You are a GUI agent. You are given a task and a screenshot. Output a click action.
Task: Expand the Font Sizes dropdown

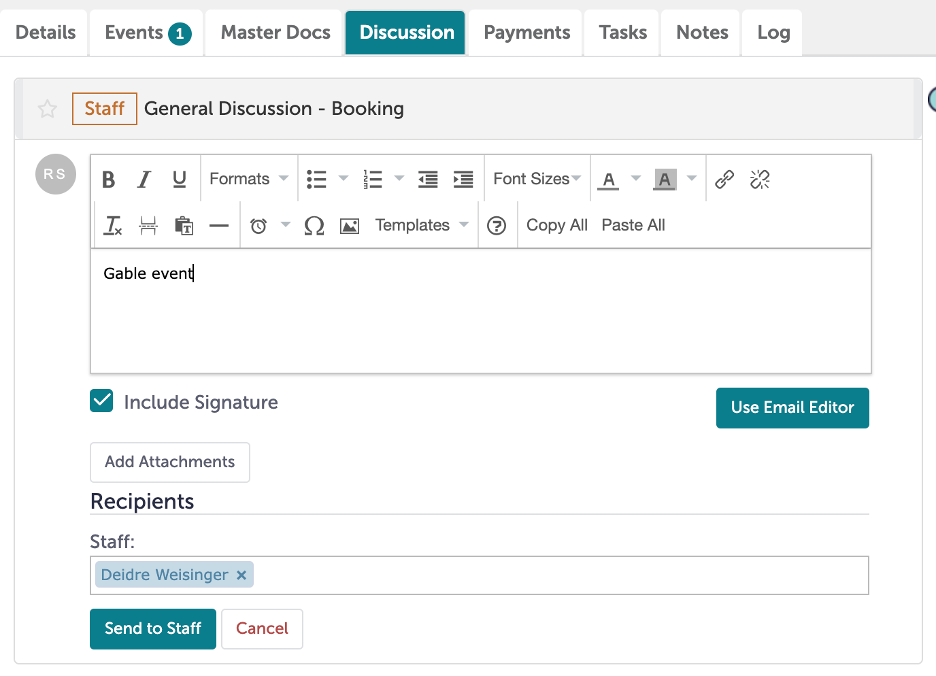[537, 179]
